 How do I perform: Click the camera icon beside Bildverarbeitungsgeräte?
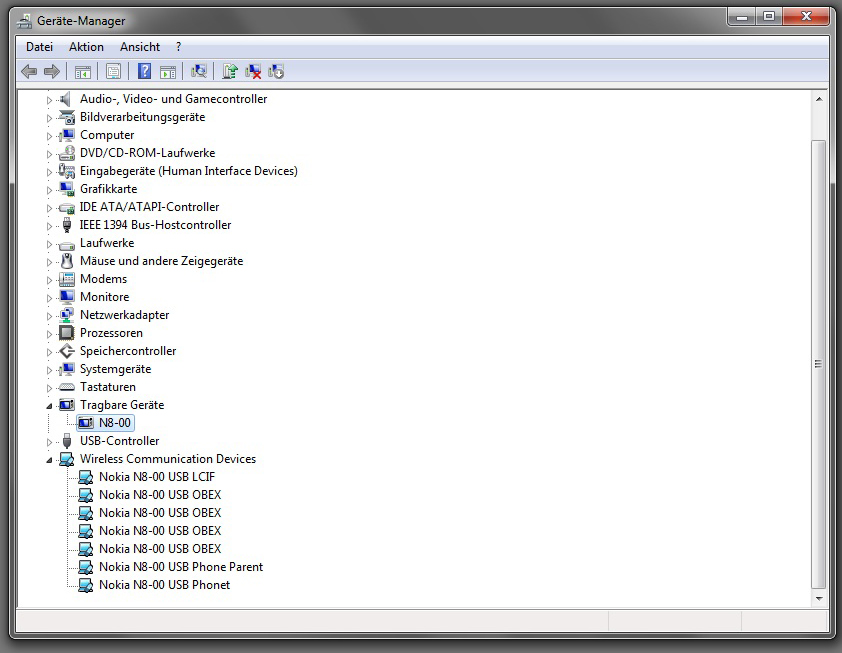tap(67, 117)
